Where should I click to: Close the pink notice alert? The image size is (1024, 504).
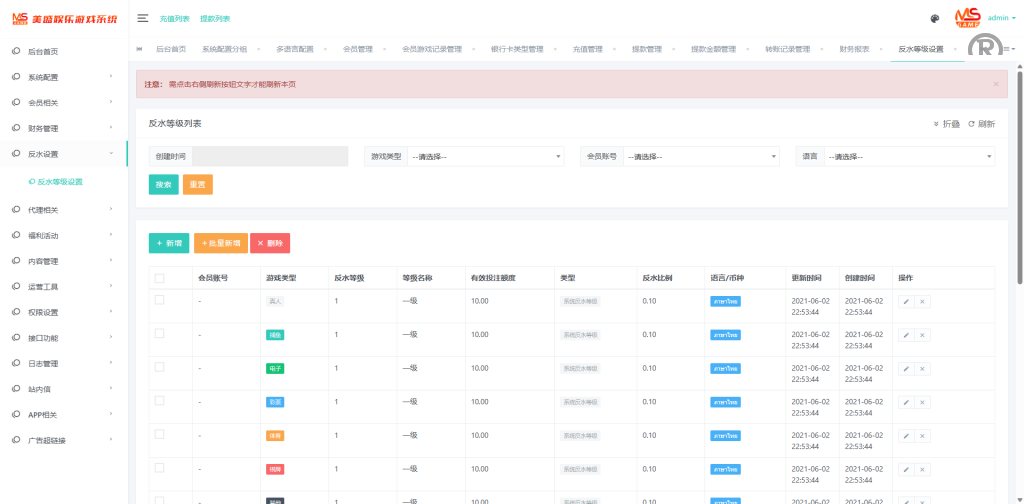996,84
